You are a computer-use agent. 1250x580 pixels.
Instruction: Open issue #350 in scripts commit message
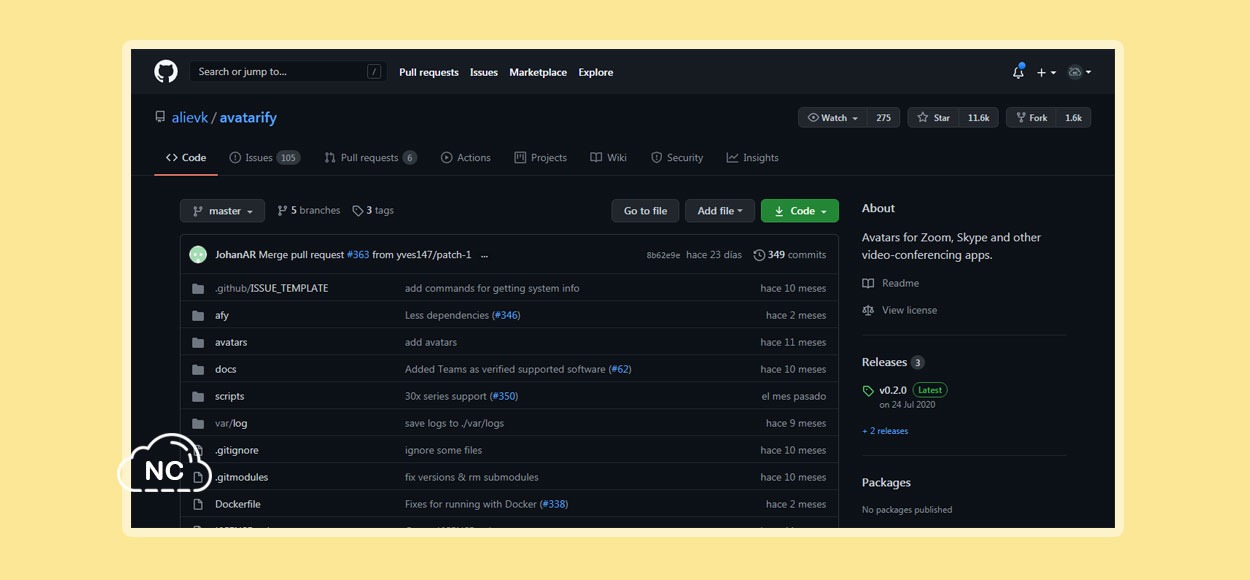[x=503, y=396]
